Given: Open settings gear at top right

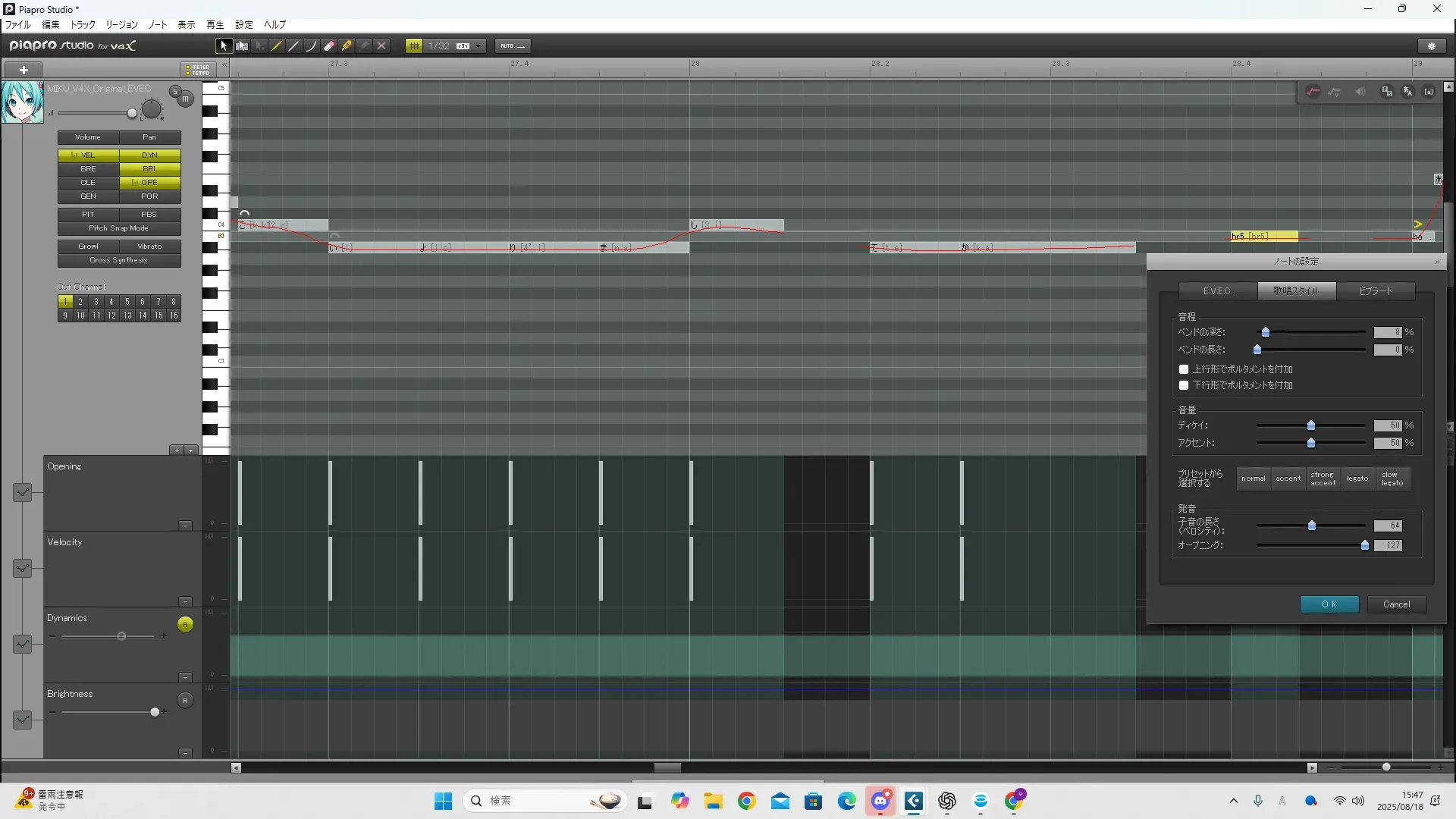Looking at the screenshot, I should (x=1432, y=46).
